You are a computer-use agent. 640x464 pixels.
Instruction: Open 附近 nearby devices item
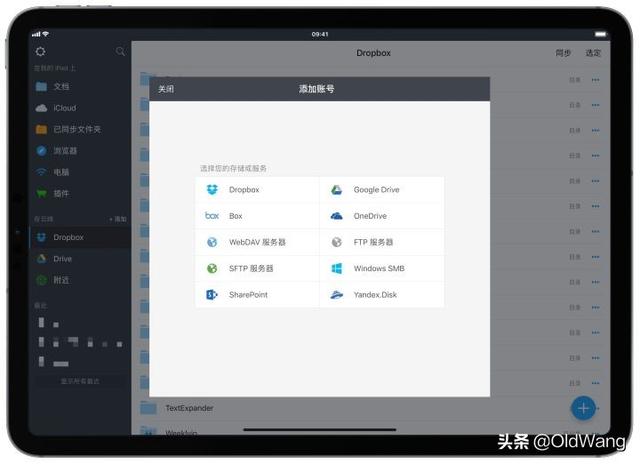(x=80, y=280)
